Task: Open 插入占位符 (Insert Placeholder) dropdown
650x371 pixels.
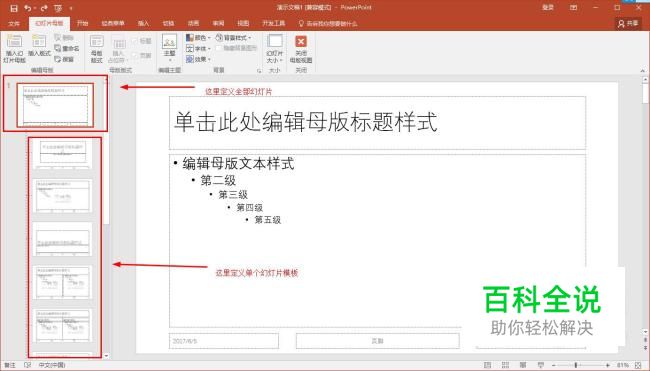Action: (118, 50)
